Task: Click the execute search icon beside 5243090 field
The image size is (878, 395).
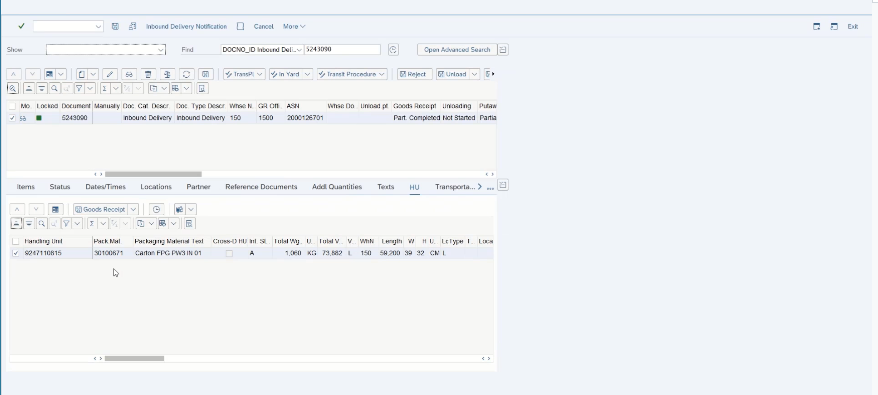Action: [x=393, y=49]
